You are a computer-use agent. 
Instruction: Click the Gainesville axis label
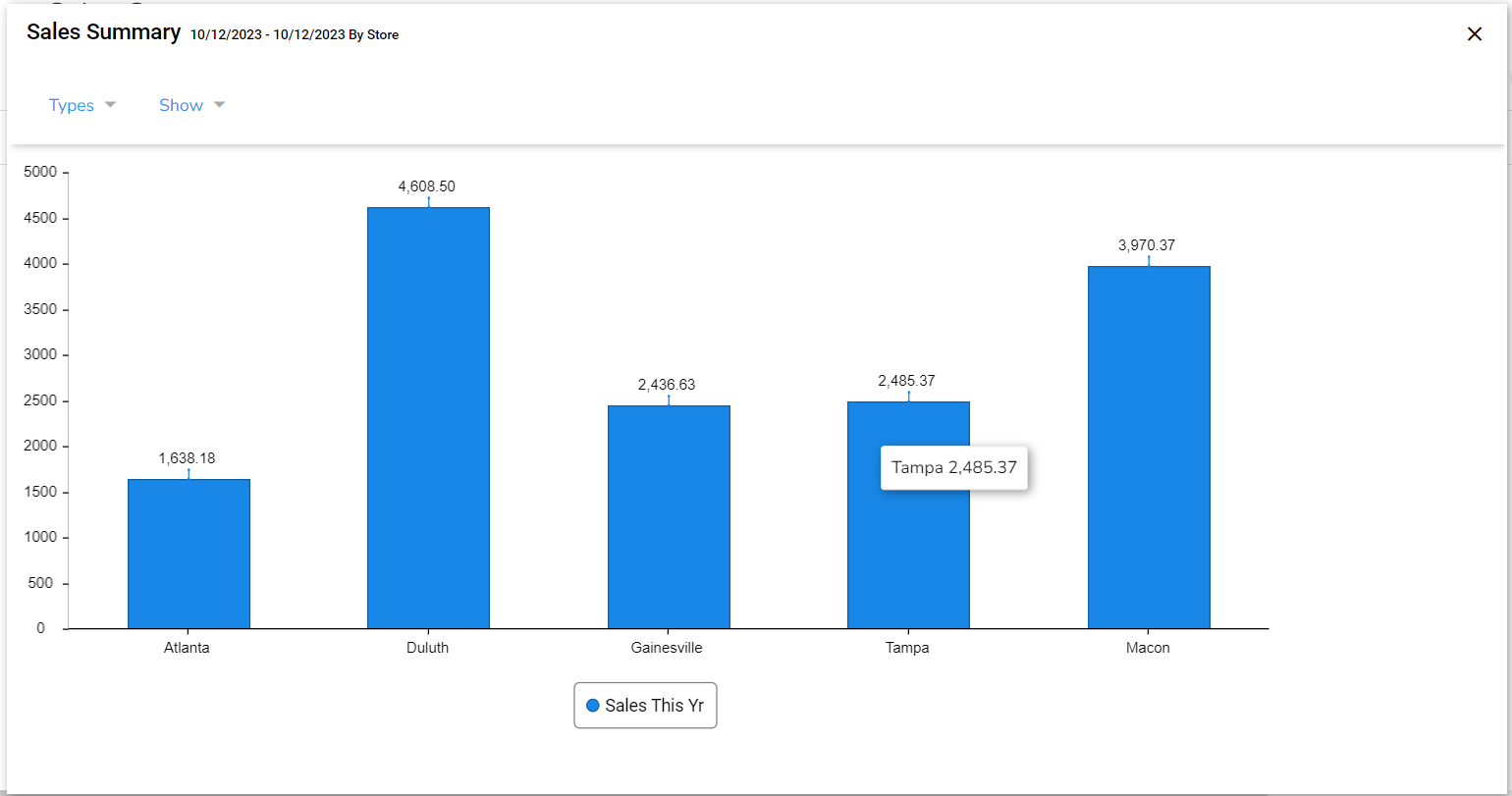coord(667,648)
